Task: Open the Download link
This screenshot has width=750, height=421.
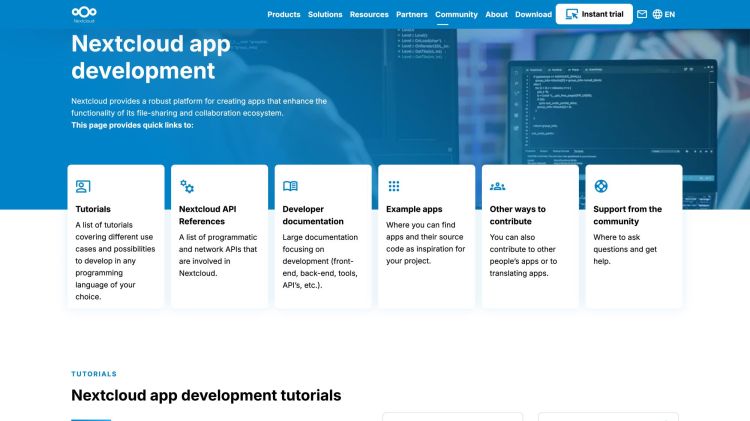Action: click(533, 14)
